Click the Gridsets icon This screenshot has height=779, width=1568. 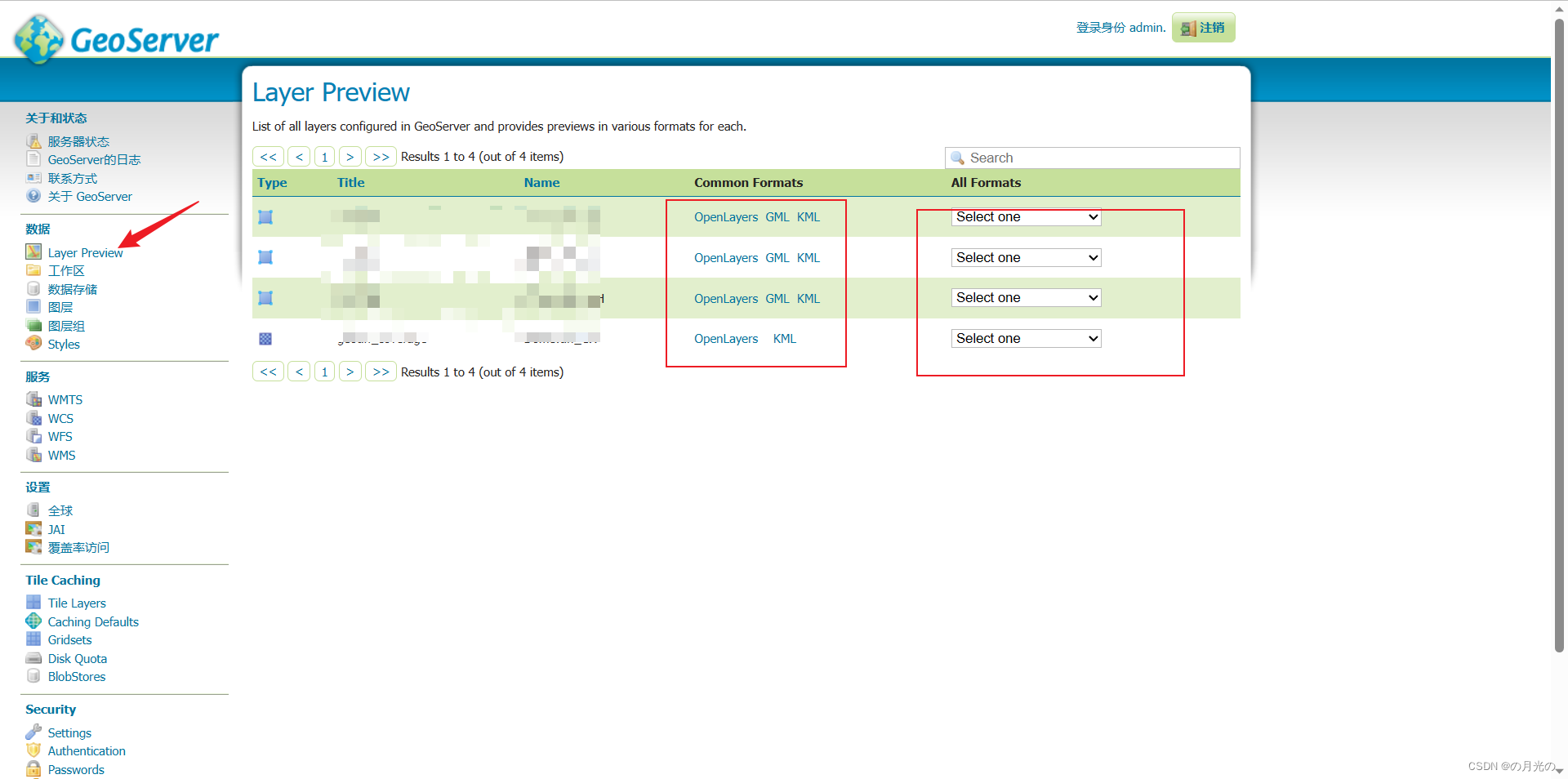coord(33,639)
